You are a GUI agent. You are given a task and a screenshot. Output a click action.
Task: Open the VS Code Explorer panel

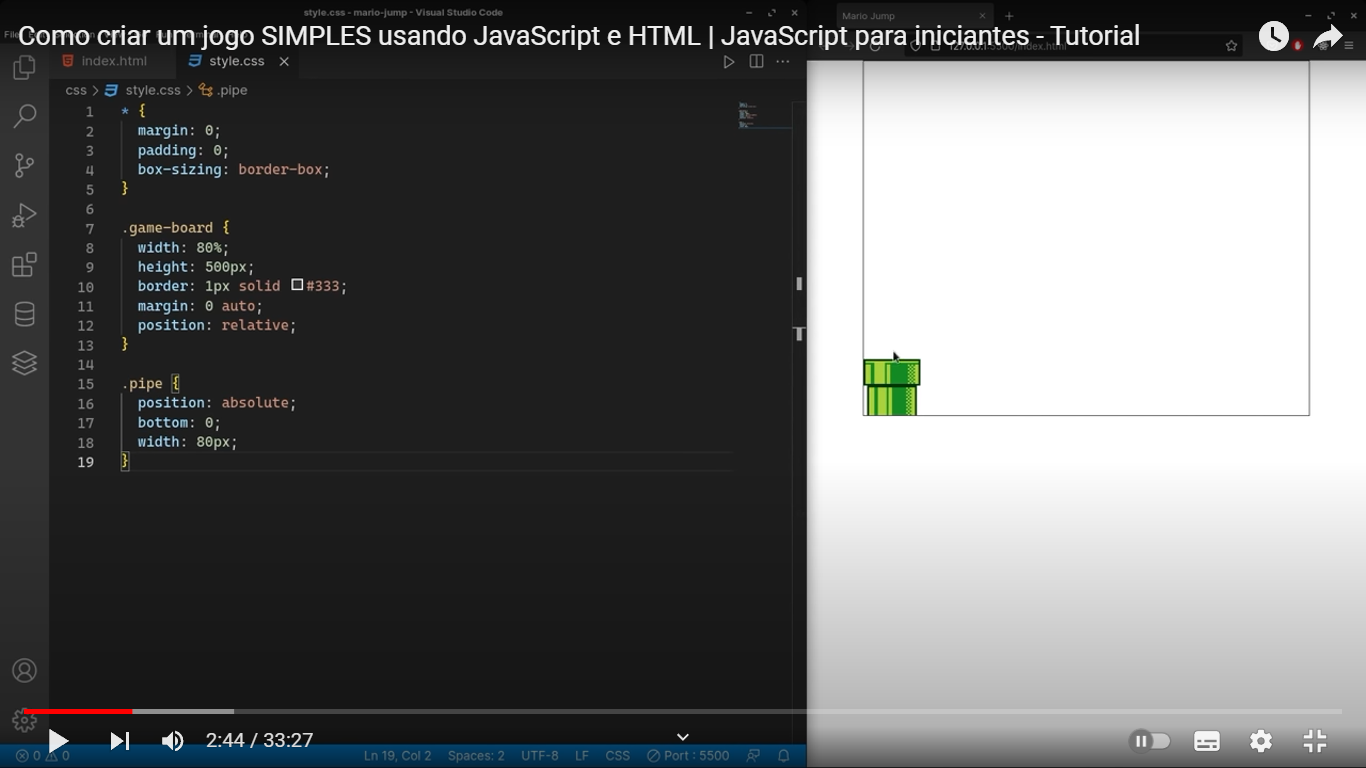pos(24,68)
